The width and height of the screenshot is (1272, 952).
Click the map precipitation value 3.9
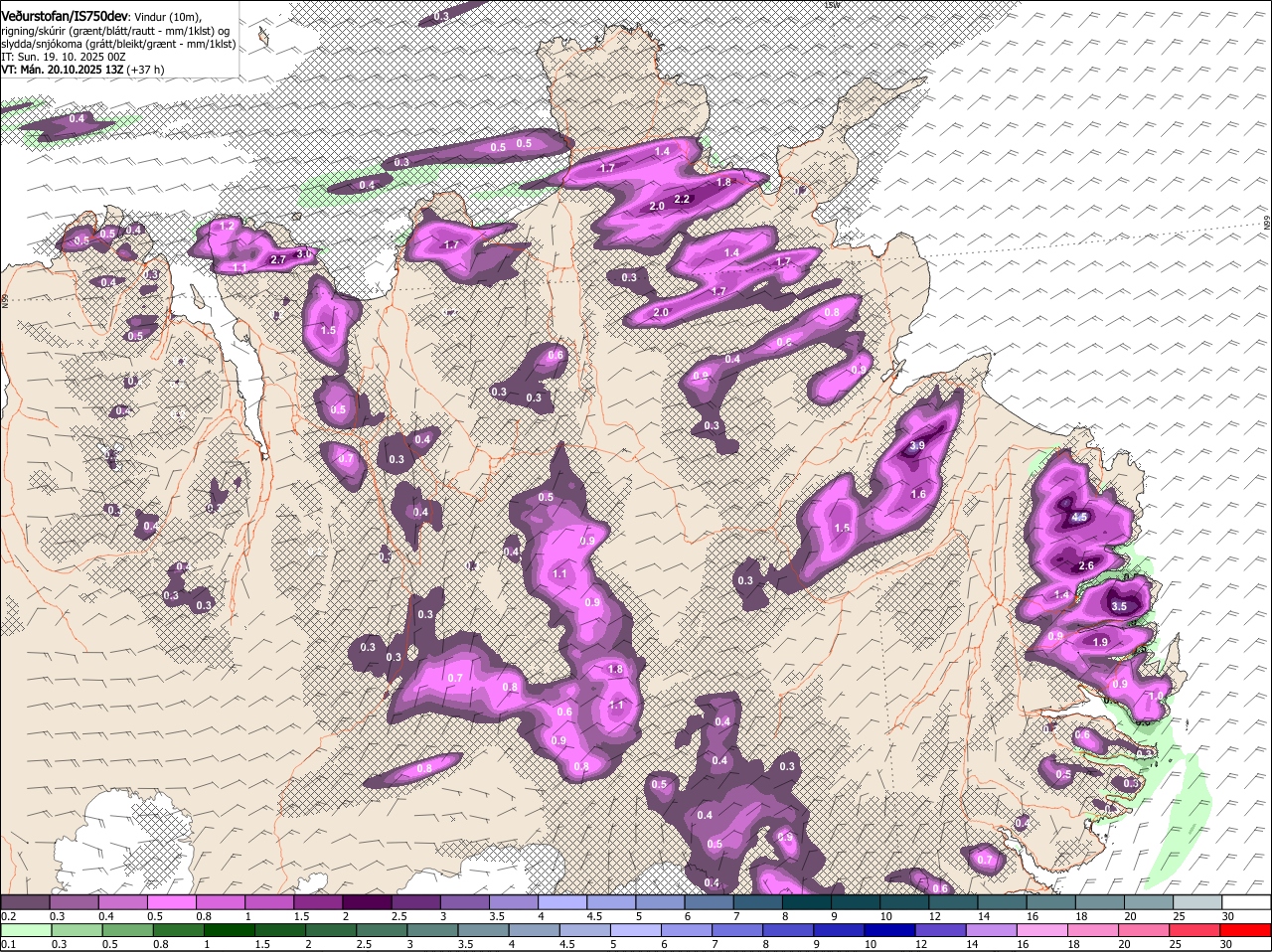click(x=917, y=446)
